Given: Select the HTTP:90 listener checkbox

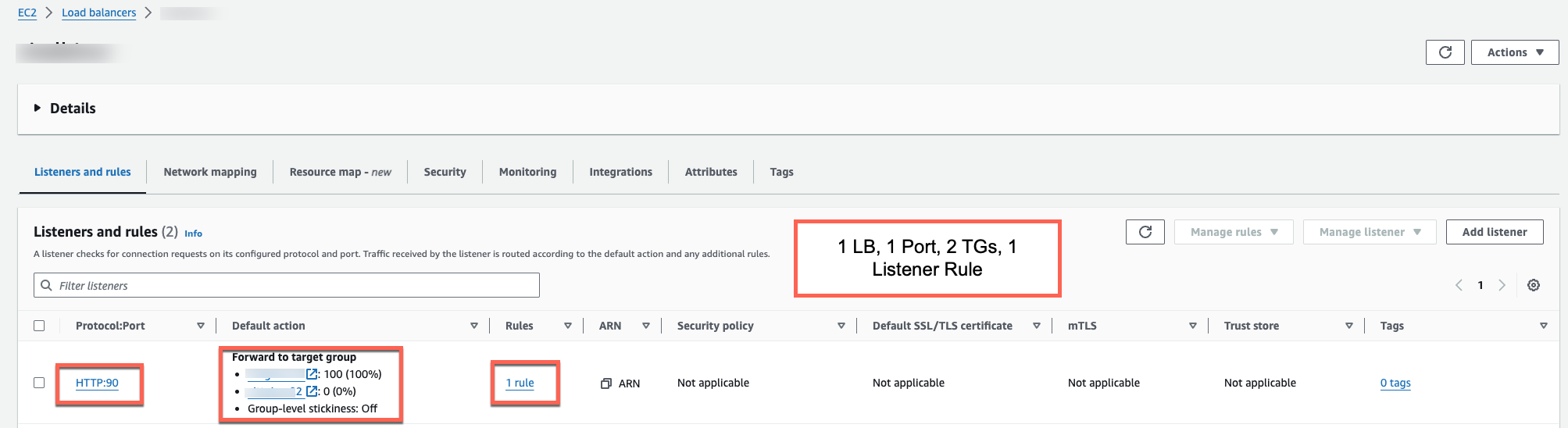Looking at the screenshot, I should (39, 383).
